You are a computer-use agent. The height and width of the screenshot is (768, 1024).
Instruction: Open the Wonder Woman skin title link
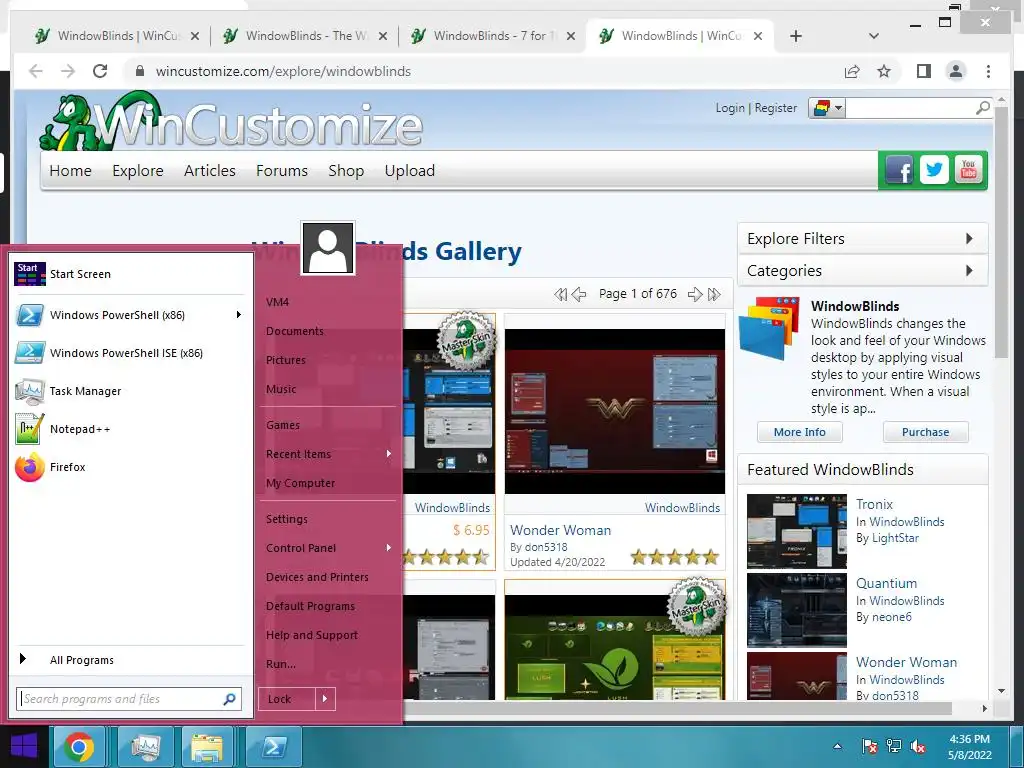pos(560,530)
